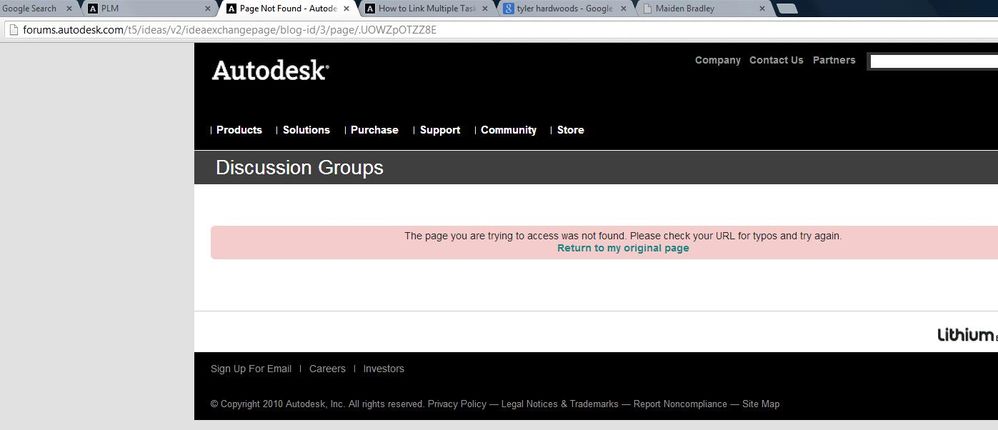Viewport: 998px width, 430px height.
Task: Switch to the PLM tab
Action: (150, 9)
